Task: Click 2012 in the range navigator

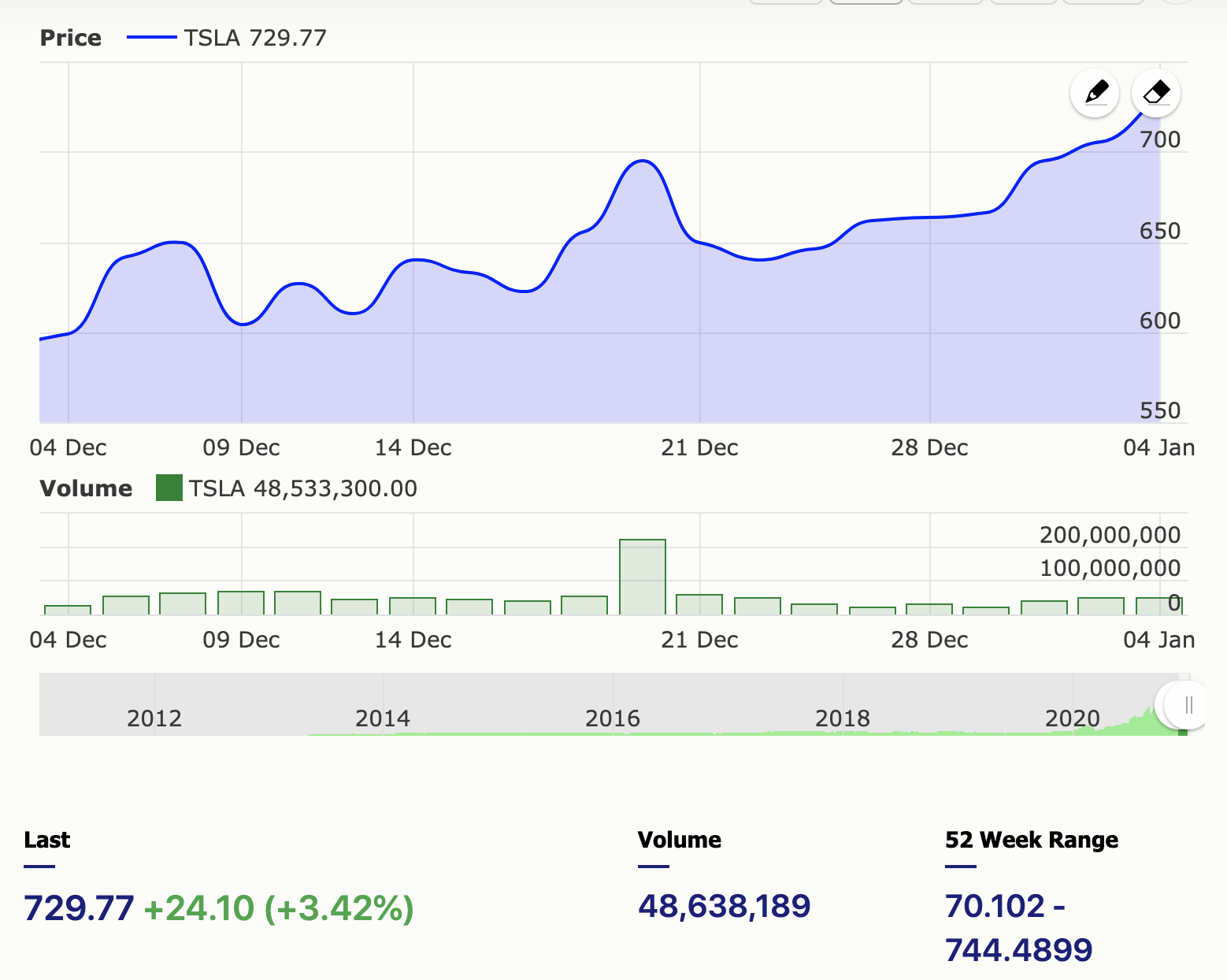Action: point(154,718)
